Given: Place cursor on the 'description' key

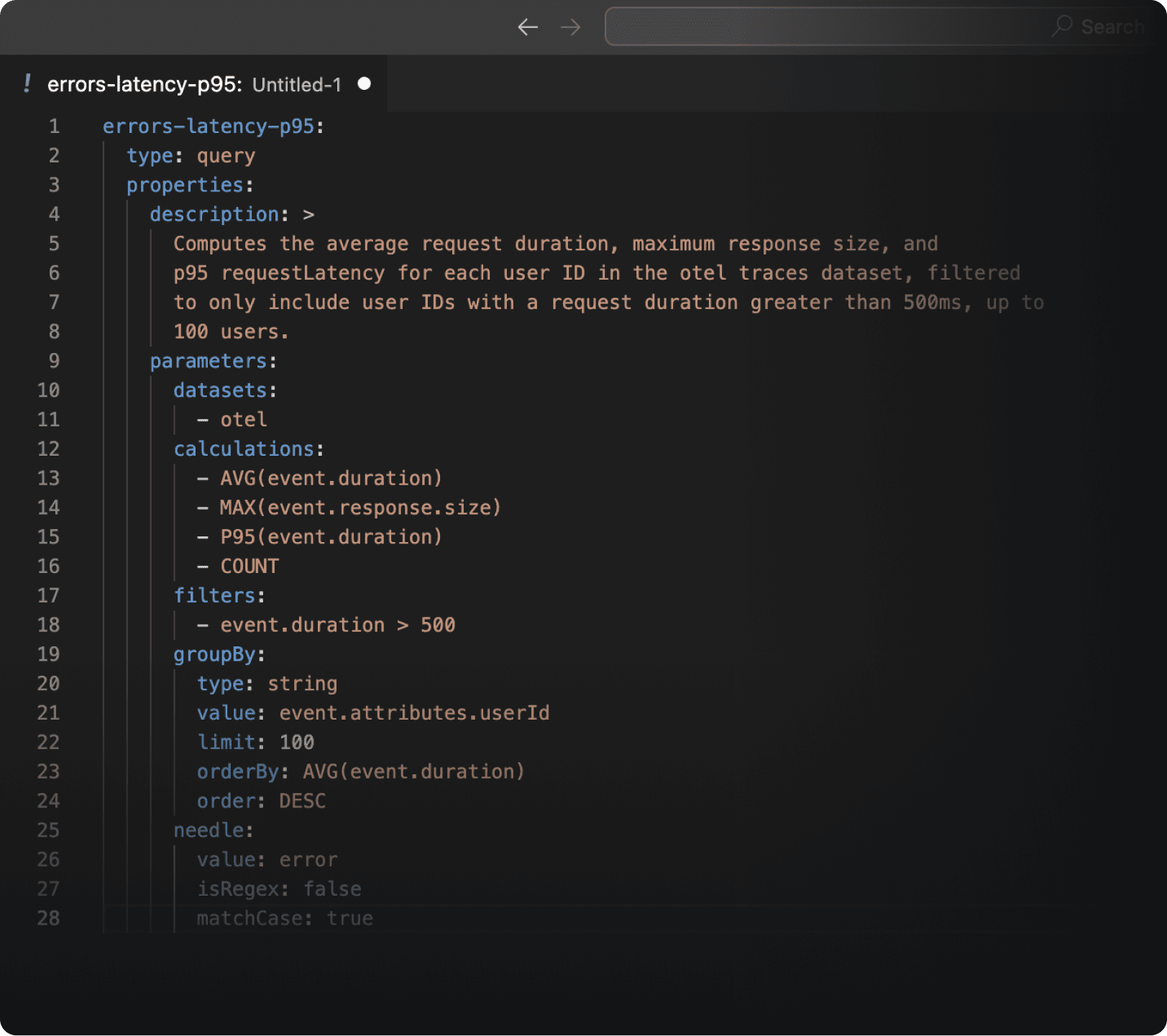Looking at the screenshot, I should (x=214, y=215).
